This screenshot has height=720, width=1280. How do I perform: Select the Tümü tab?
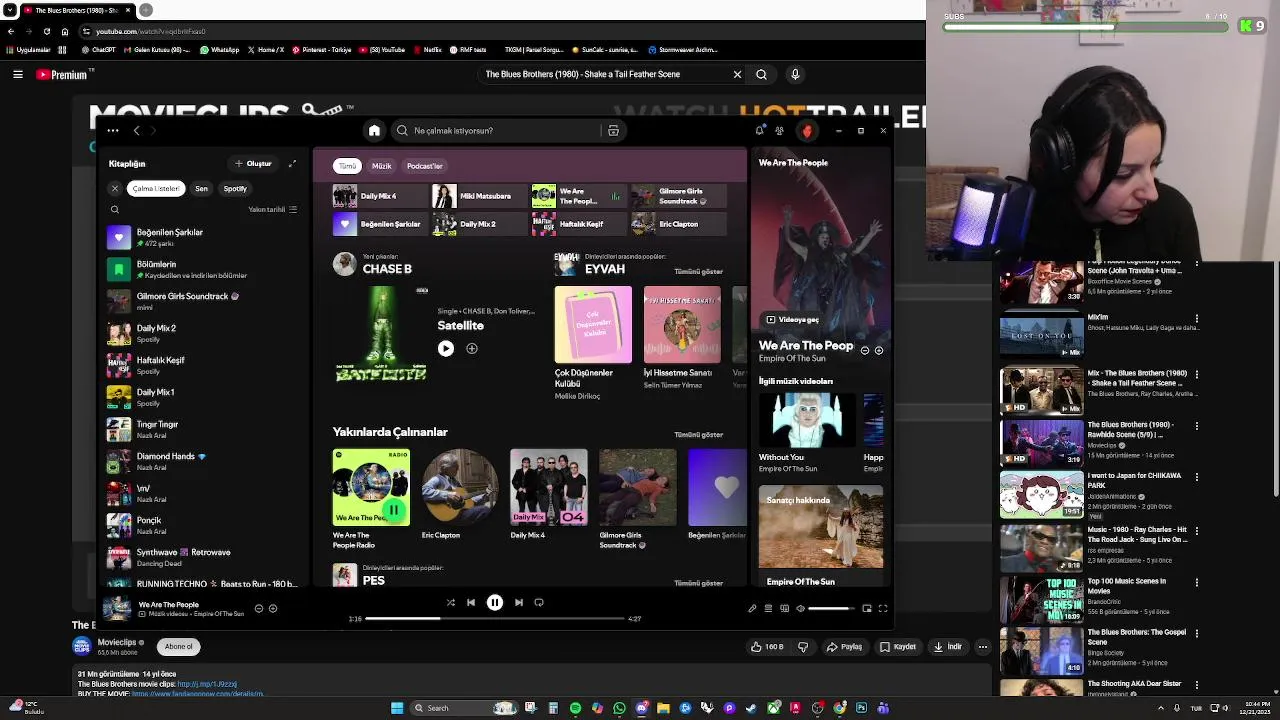click(x=347, y=166)
